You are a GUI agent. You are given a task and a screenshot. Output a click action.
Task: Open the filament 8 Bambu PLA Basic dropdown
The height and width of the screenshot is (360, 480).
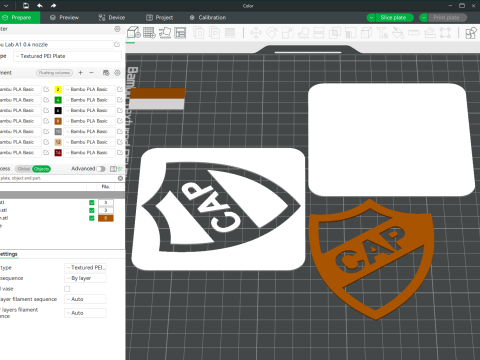pos(89,121)
